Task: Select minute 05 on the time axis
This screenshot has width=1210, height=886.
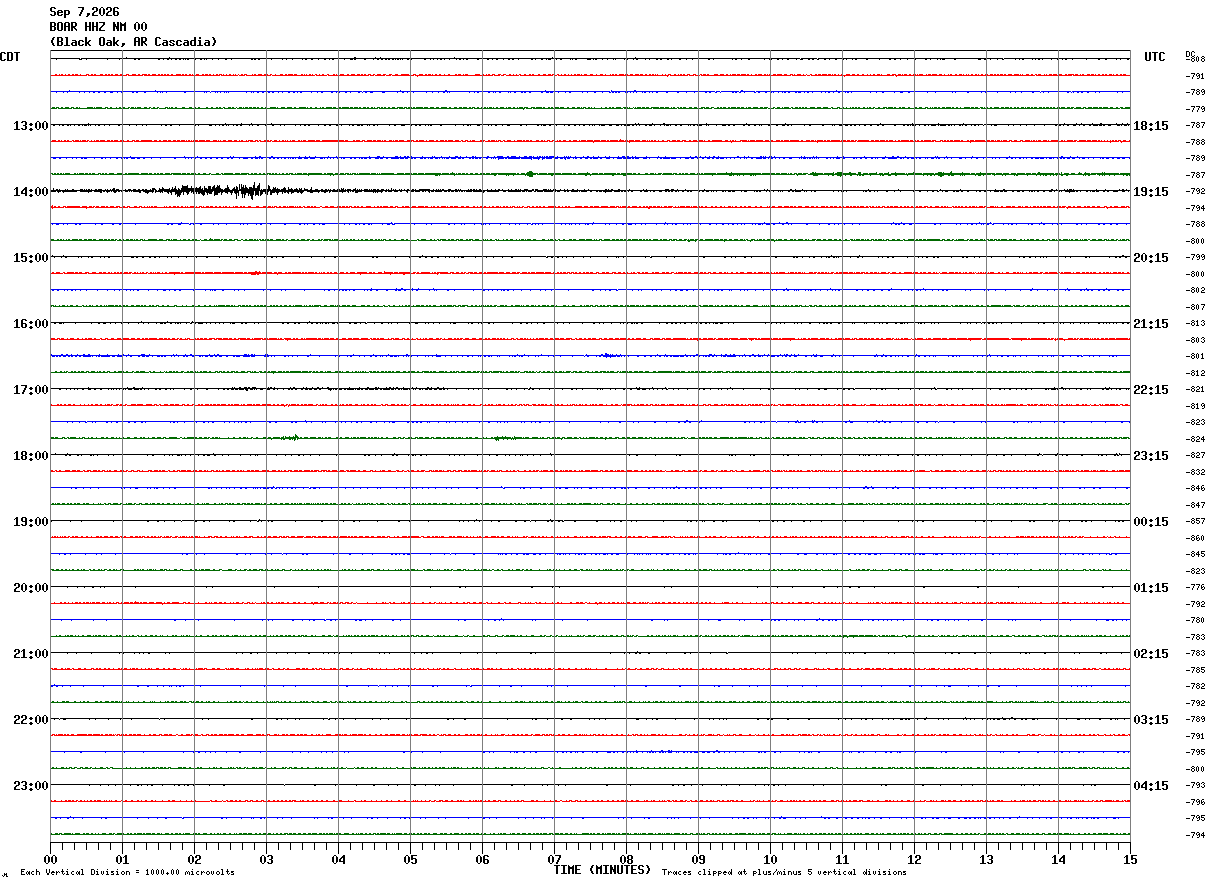Action: [410, 859]
